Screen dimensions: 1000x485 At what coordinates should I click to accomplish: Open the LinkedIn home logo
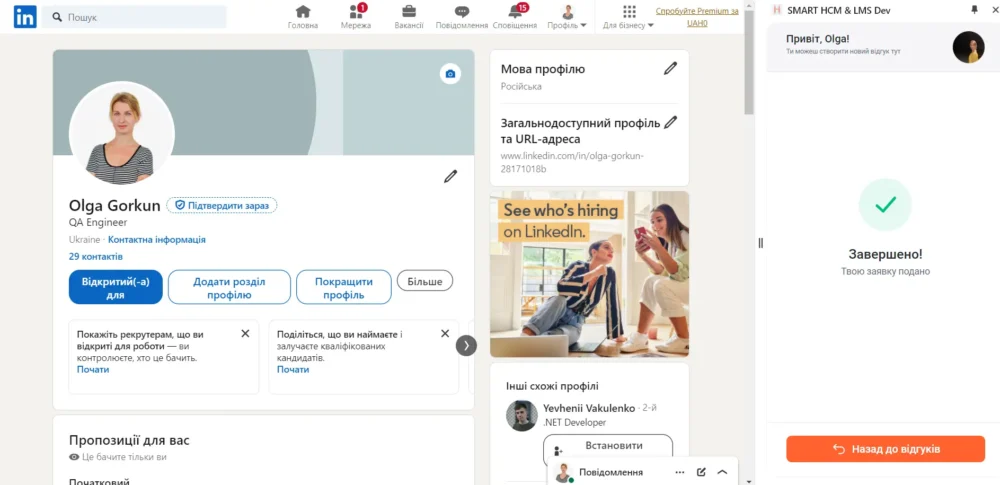[26, 16]
